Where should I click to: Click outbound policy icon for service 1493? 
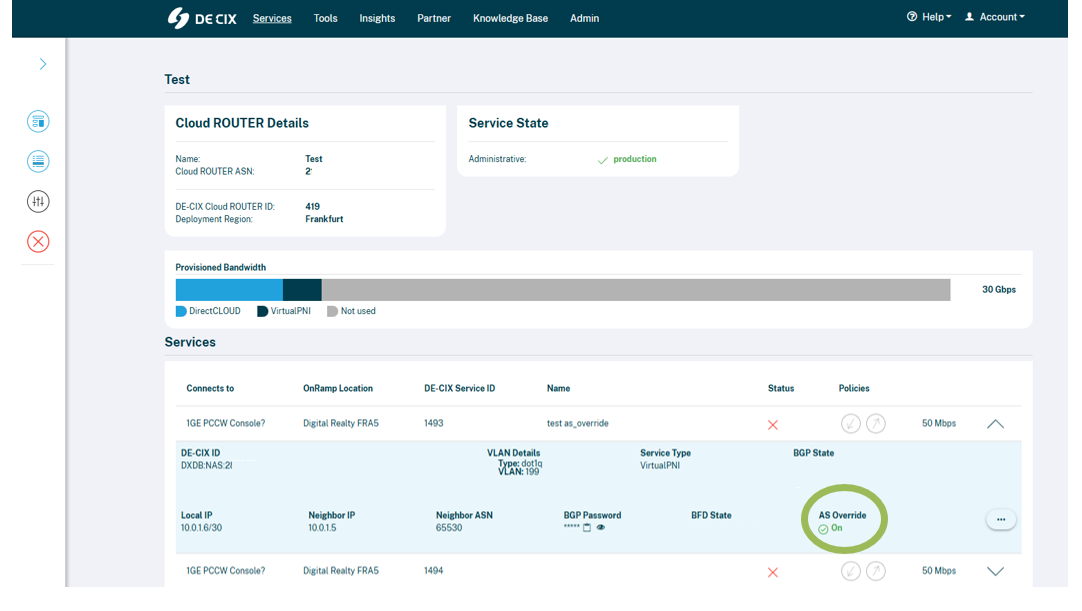click(x=876, y=423)
